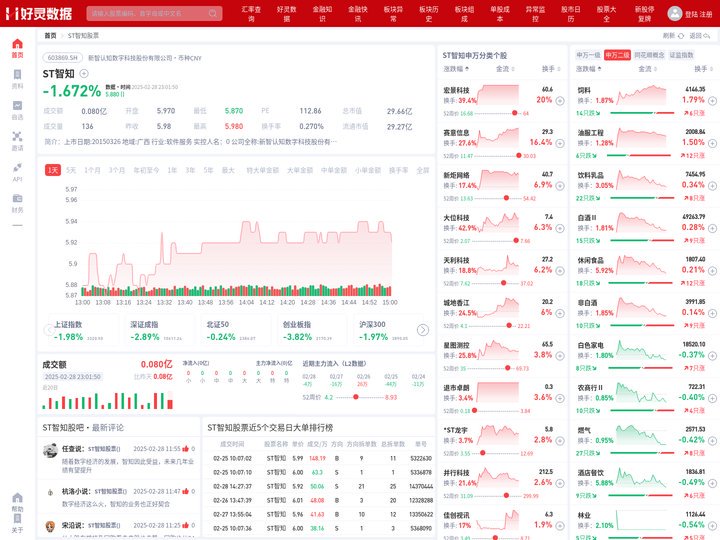Open 板块异常 top menu
Screen dimensions: 720x540
(x=393, y=13)
